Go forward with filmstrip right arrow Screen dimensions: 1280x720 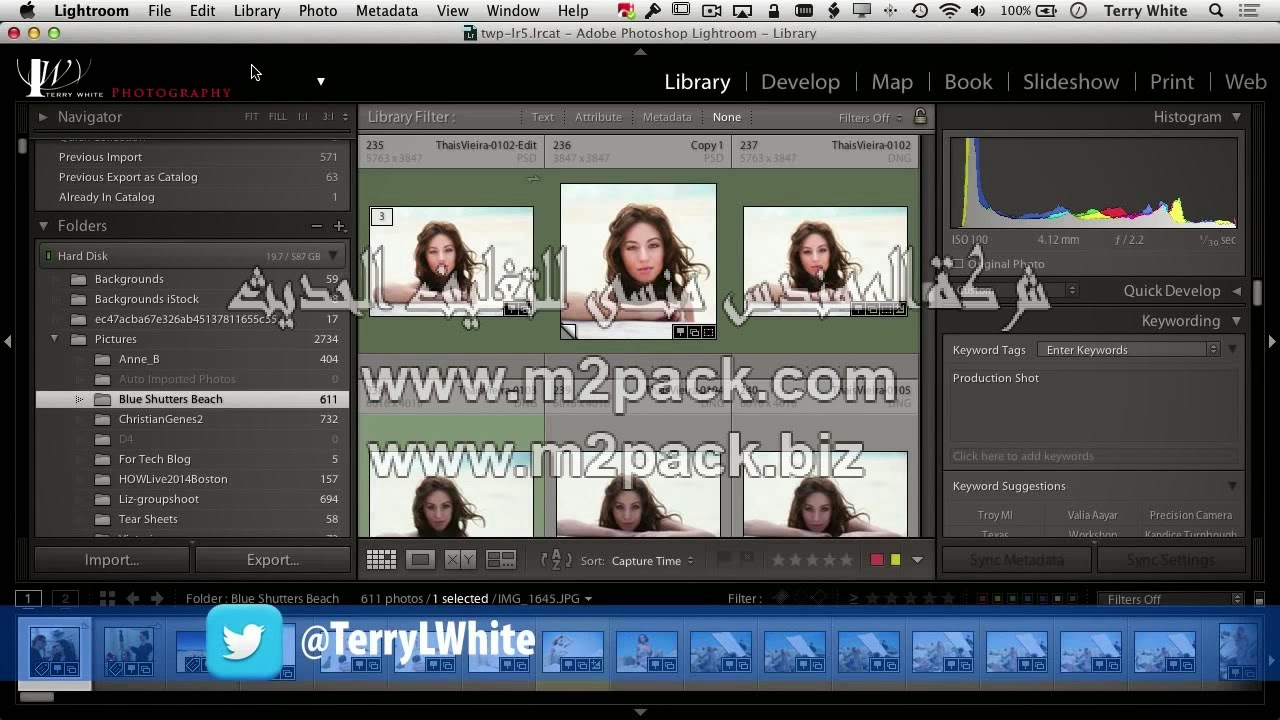pyautogui.click(x=157, y=599)
